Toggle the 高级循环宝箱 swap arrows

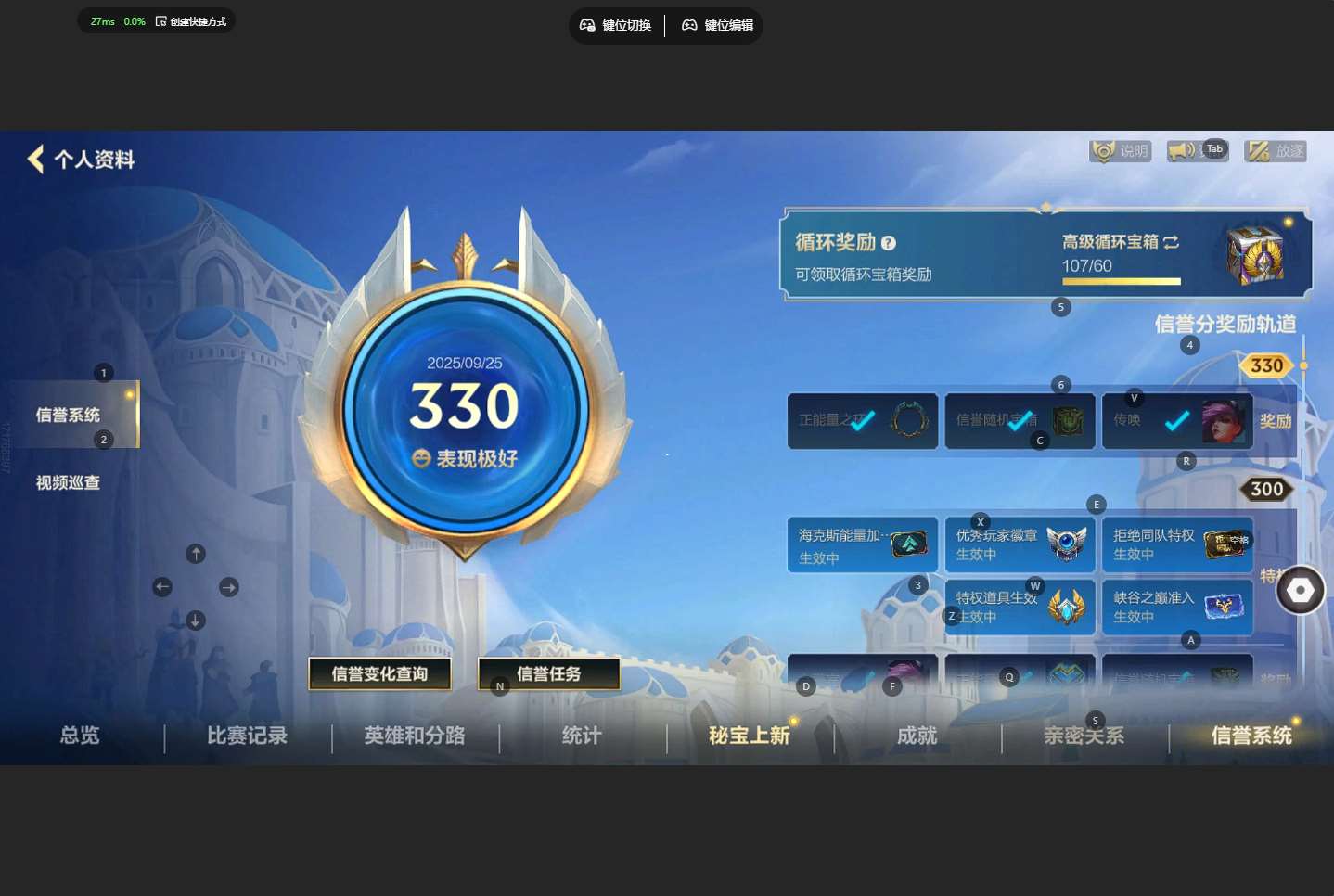click(1172, 242)
